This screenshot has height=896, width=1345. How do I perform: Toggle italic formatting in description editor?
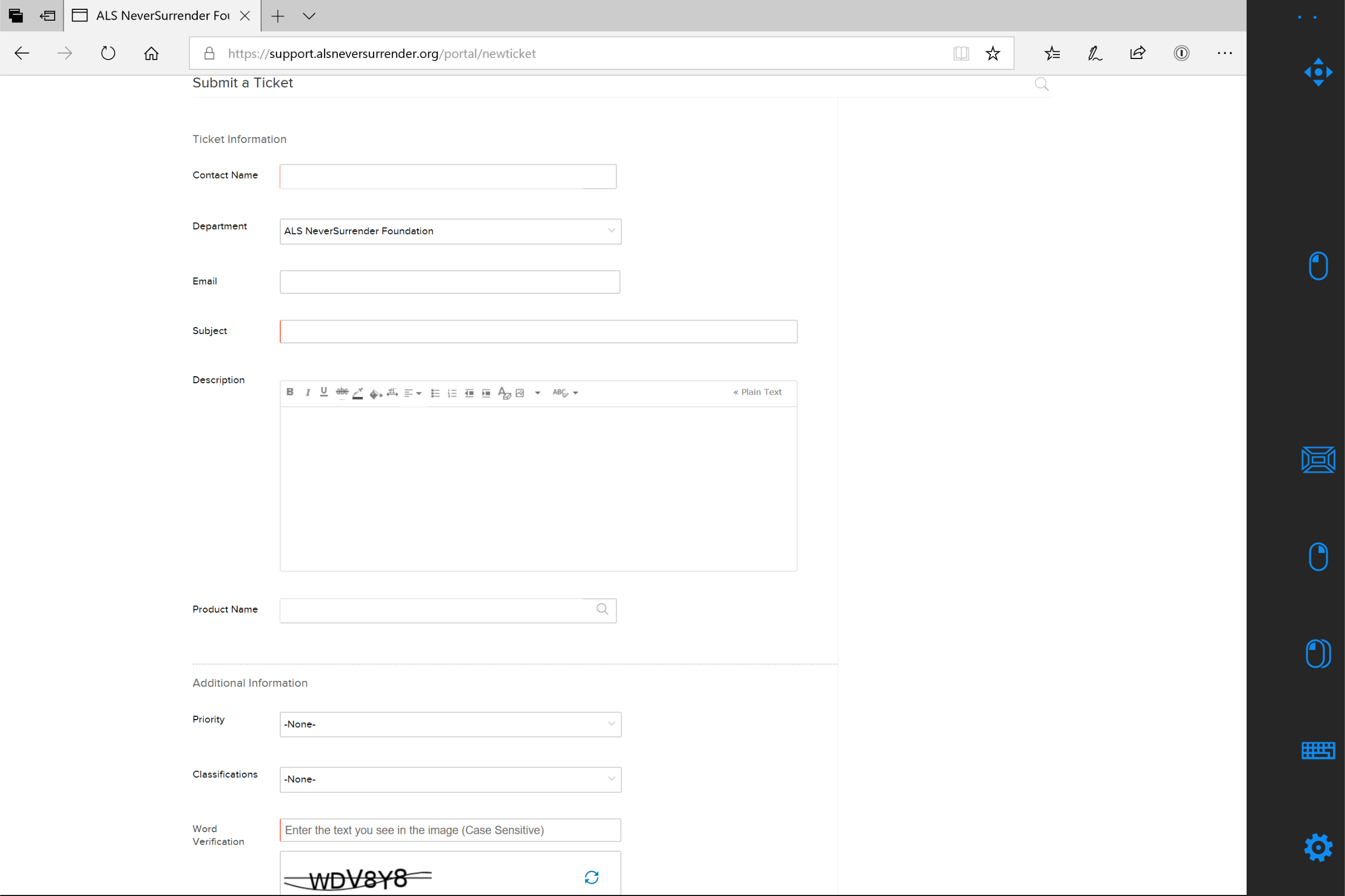tap(308, 392)
